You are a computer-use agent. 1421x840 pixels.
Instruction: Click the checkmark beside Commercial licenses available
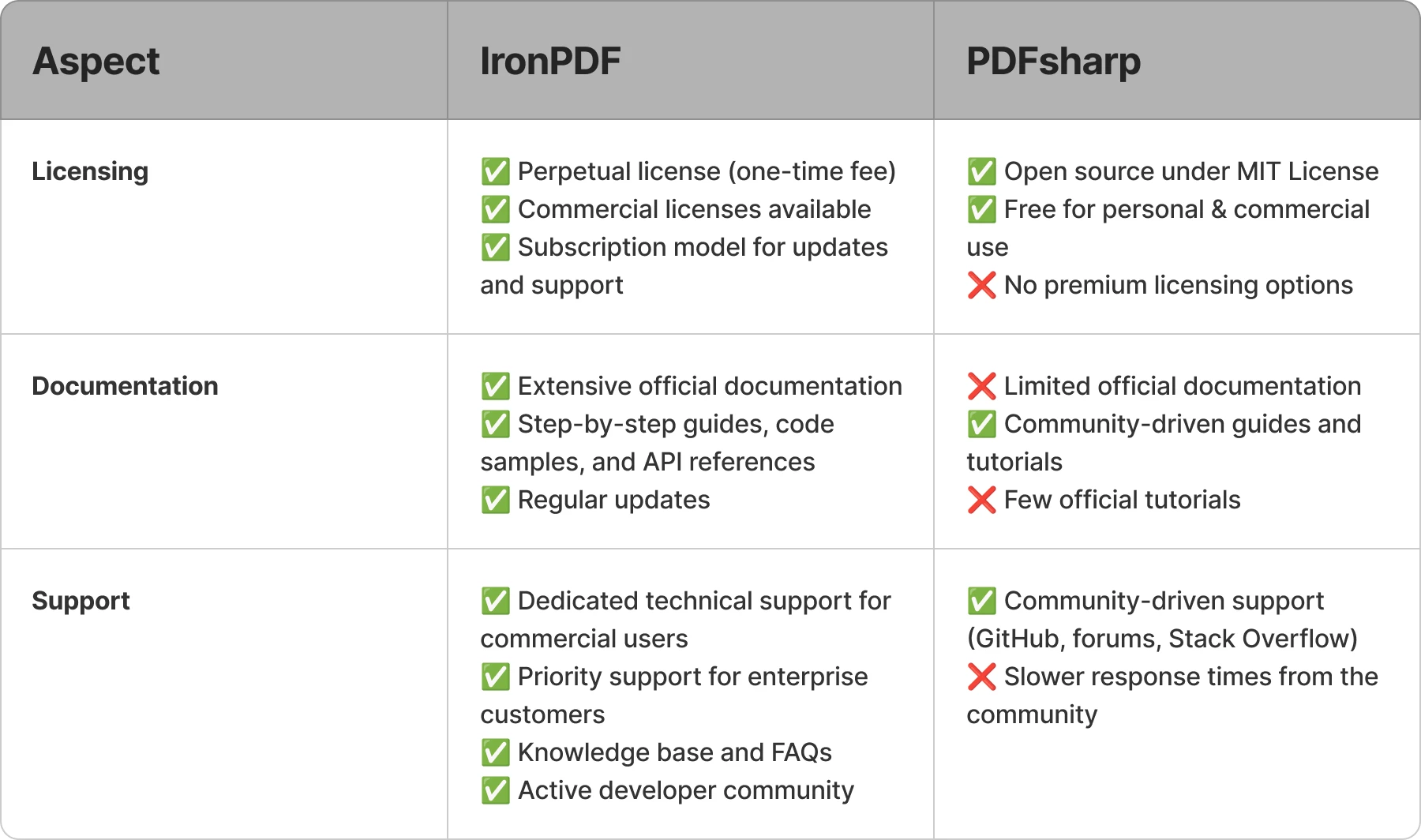(x=495, y=209)
